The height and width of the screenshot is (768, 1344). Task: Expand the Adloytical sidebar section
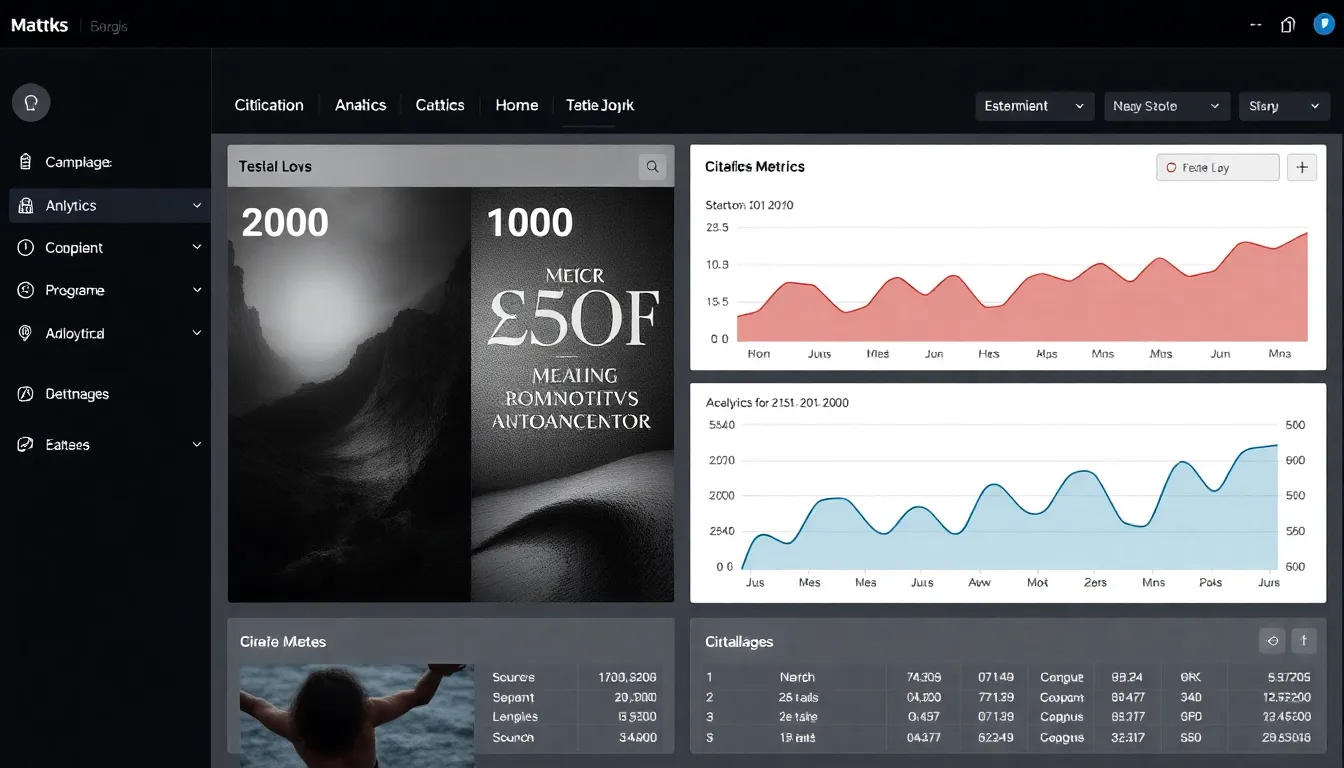[x=197, y=333]
